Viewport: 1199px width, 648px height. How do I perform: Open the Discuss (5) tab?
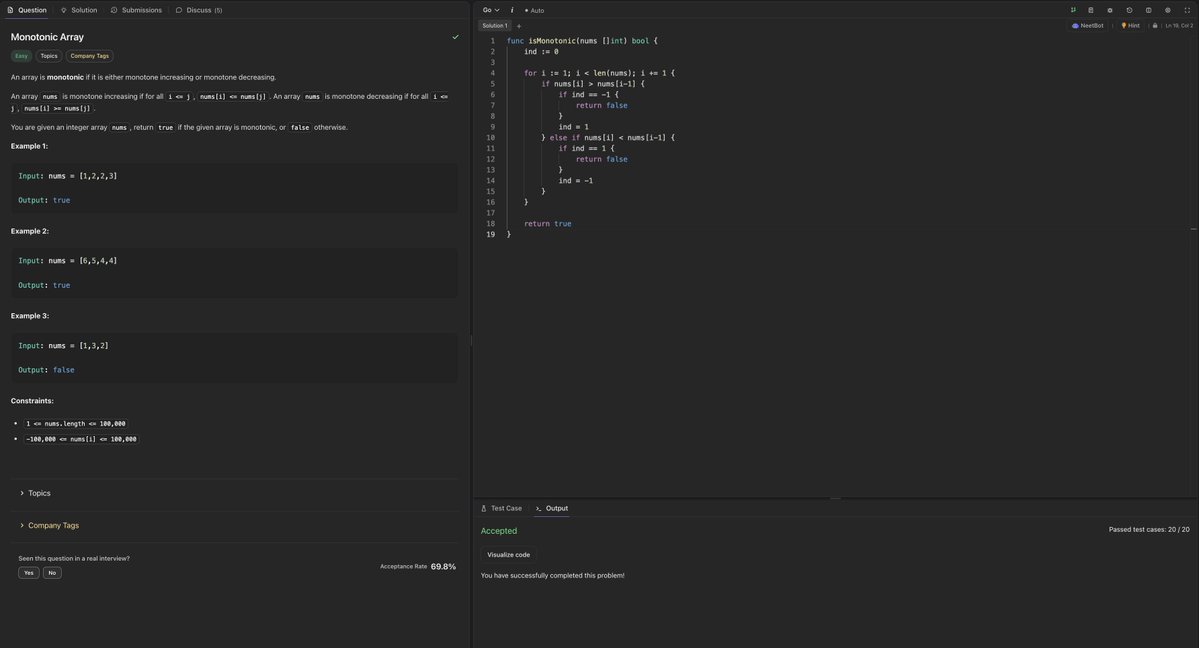199,10
